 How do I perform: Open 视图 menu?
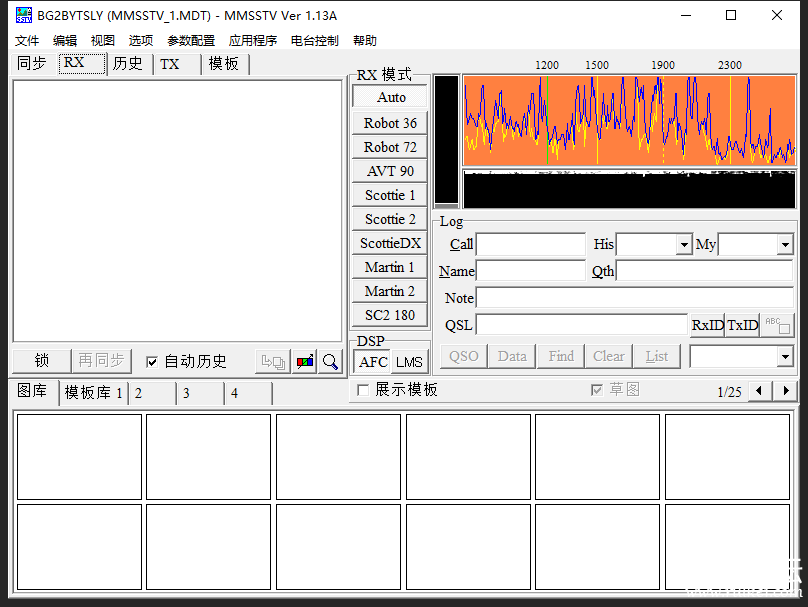(x=103, y=40)
